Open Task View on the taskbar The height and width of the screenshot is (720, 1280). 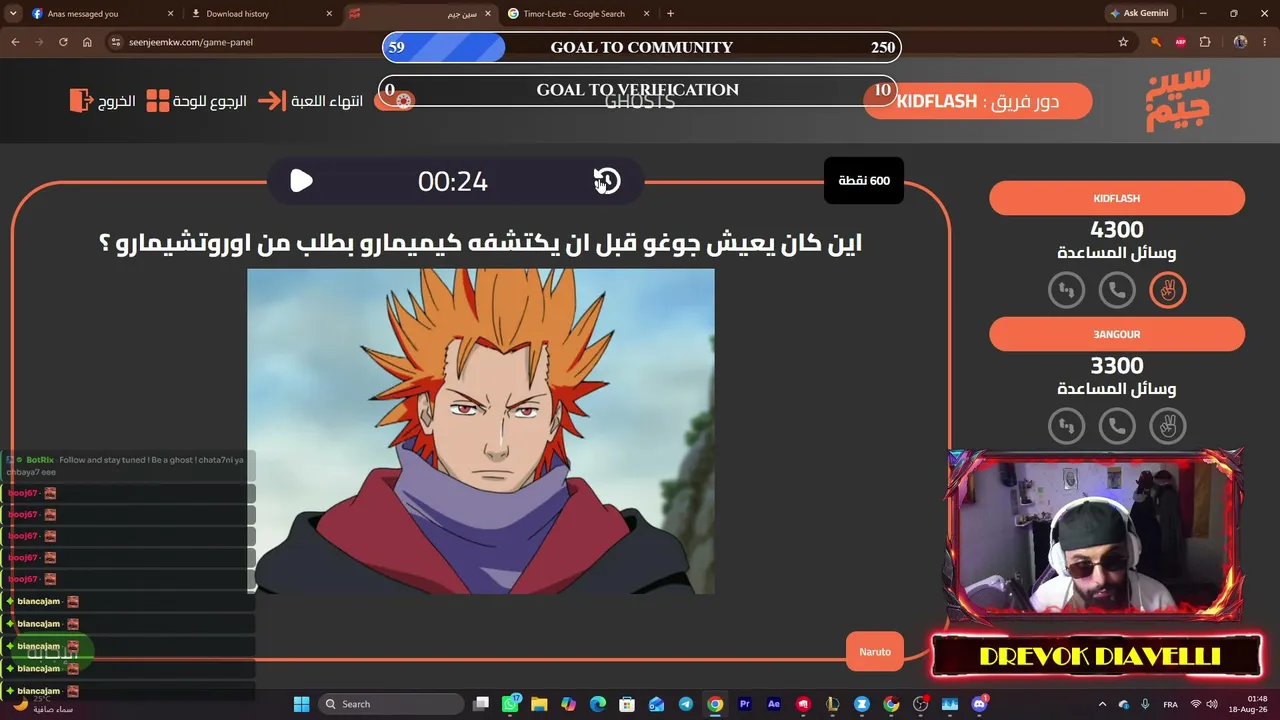click(481, 704)
